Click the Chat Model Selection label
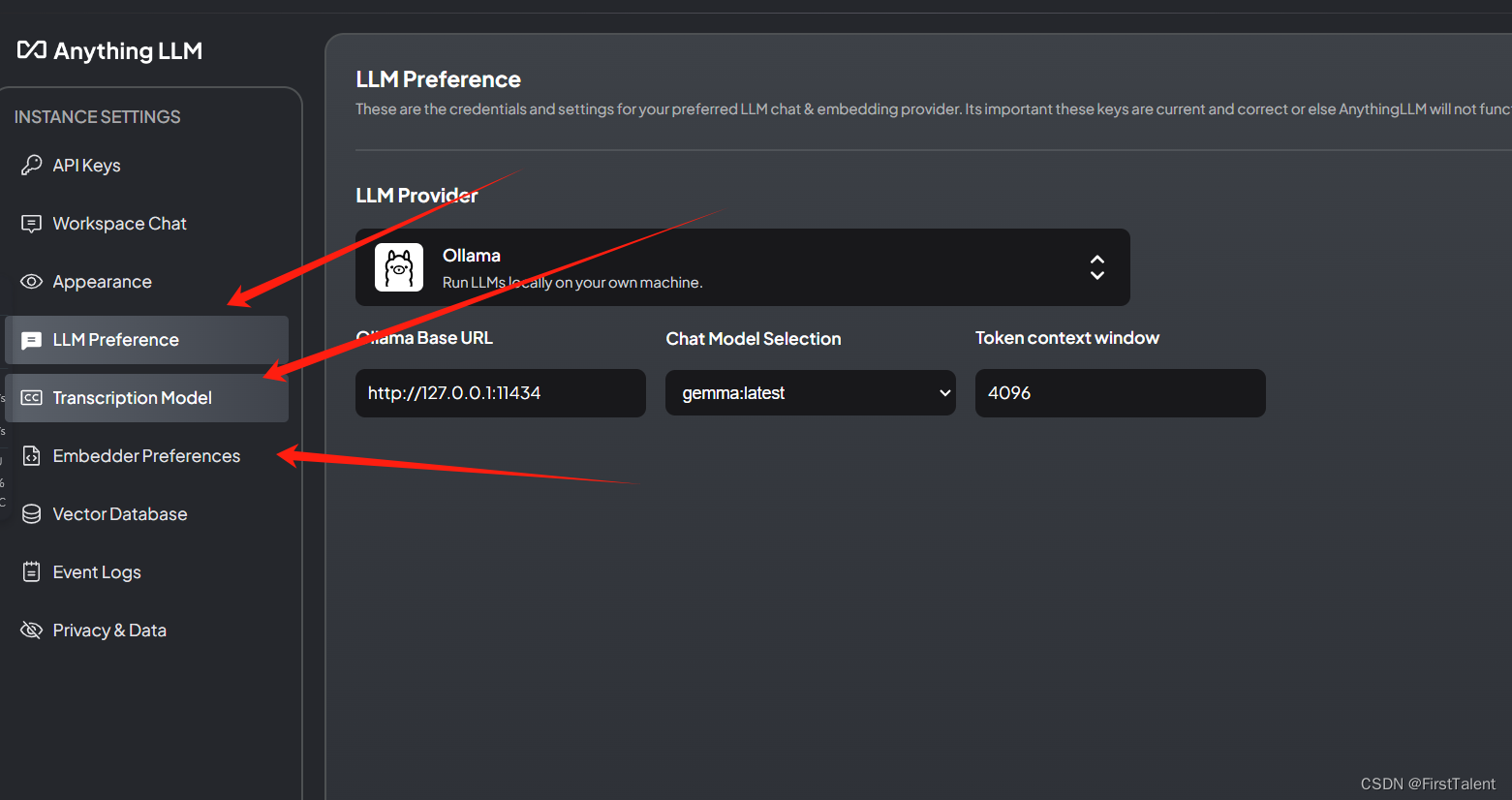The height and width of the screenshot is (800, 1512). tap(754, 339)
